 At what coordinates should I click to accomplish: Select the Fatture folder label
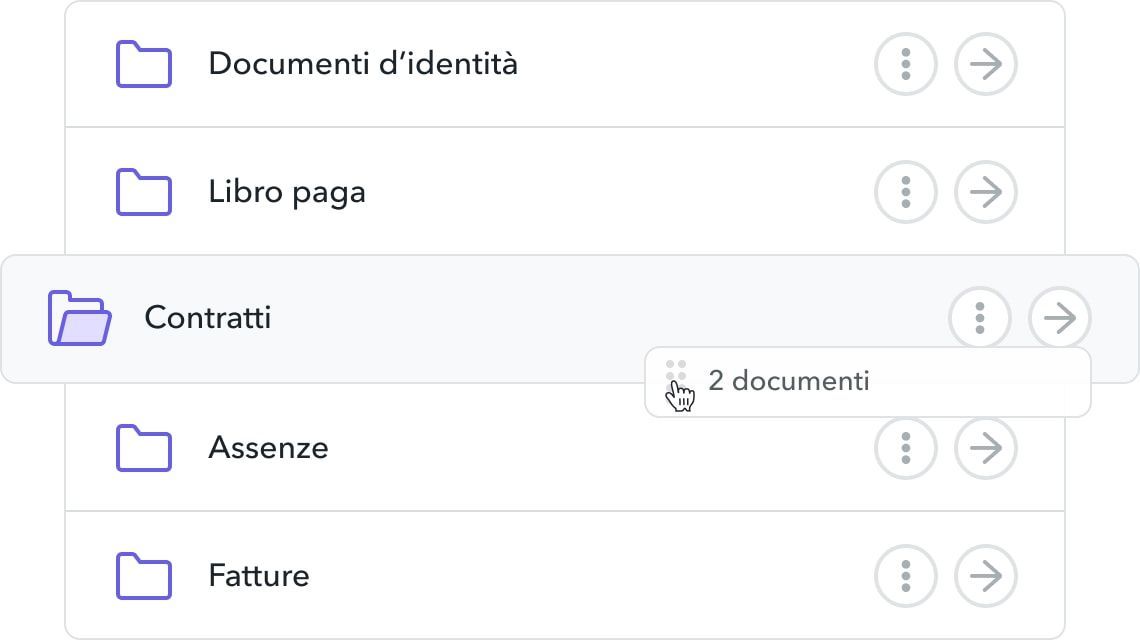tap(259, 576)
